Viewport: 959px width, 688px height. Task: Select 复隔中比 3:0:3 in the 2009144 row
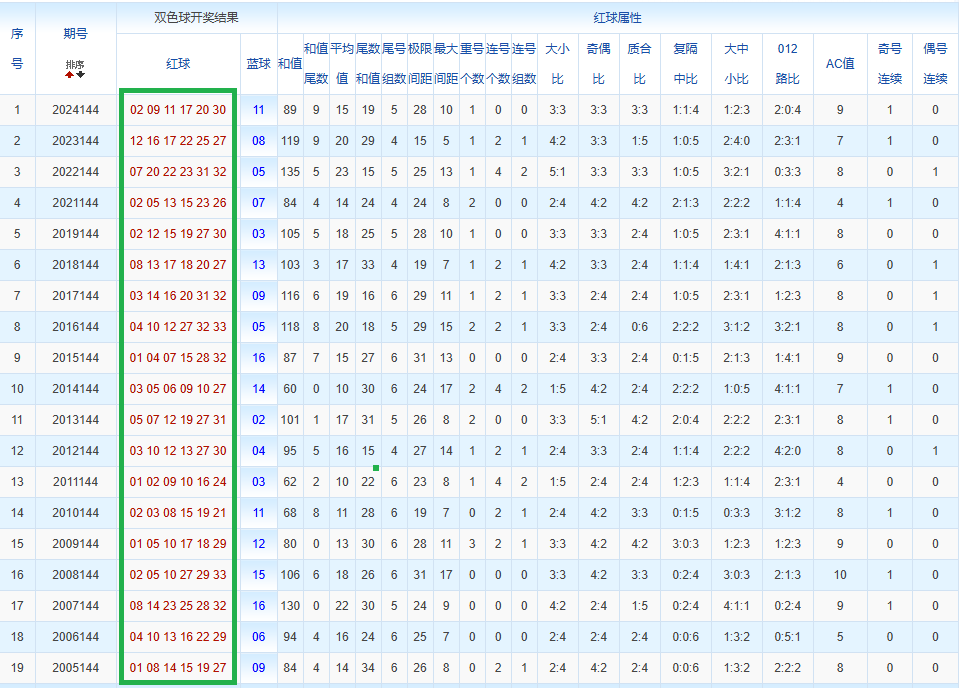(685, 544)
